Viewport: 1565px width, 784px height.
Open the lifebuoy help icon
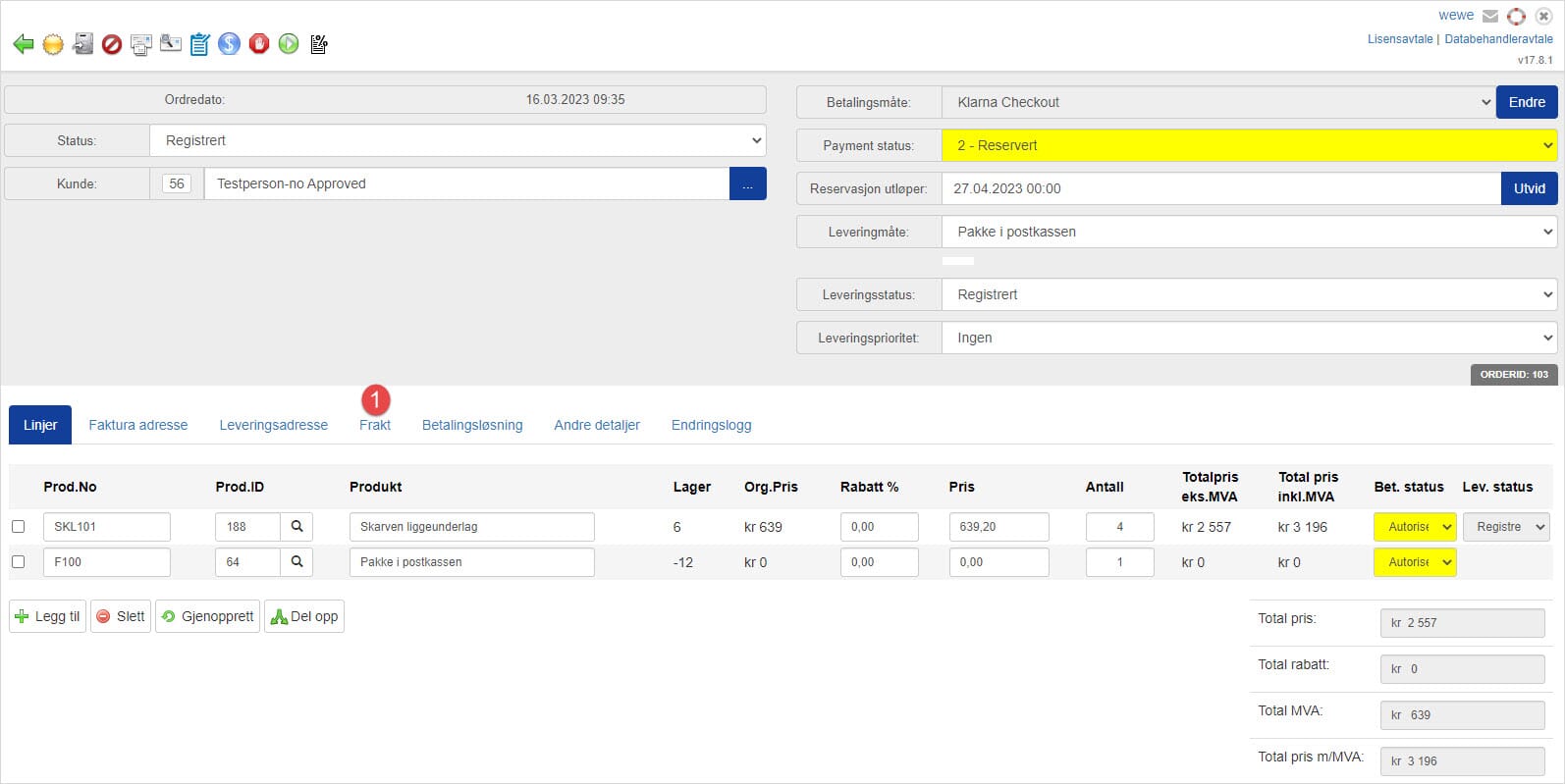pos(1517,17)
